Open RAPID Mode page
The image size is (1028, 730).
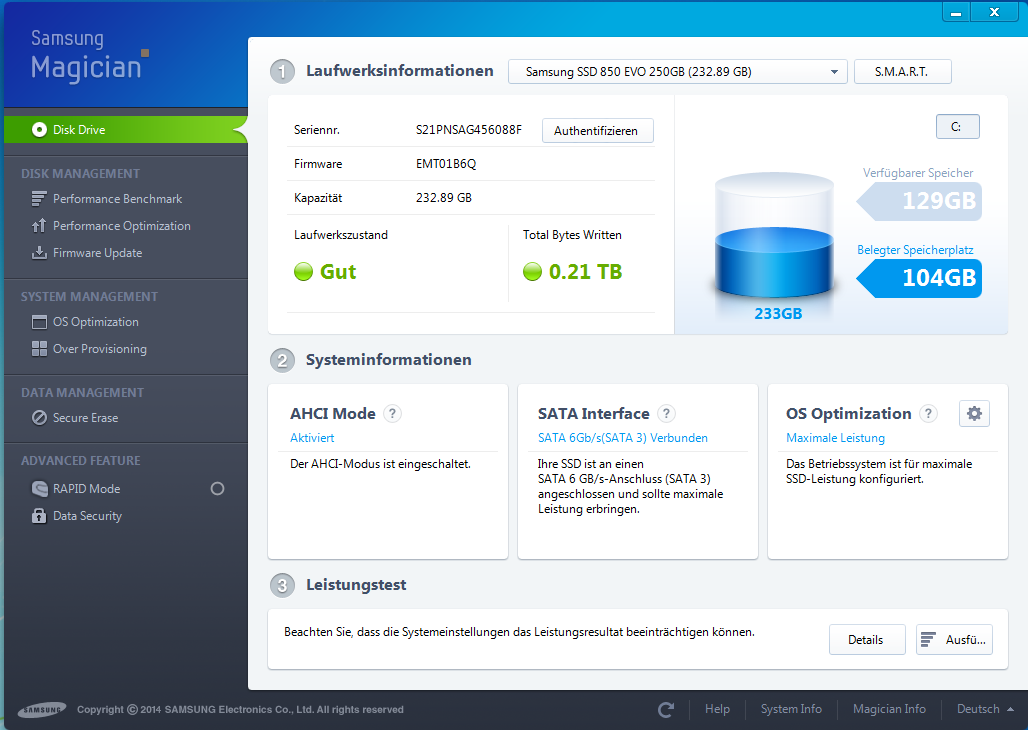tap(87, 489)
